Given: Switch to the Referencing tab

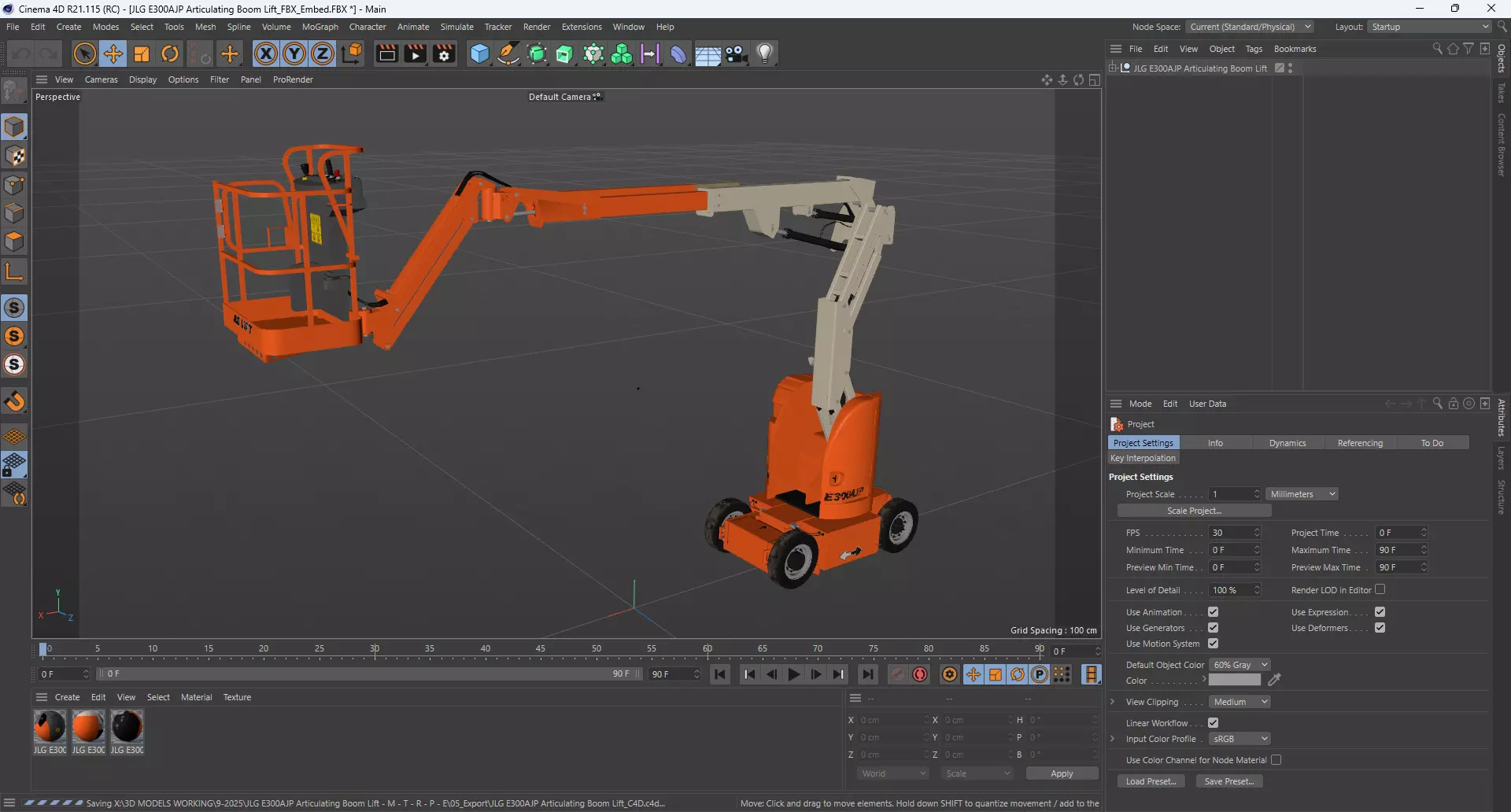Looking at the screenshot, I should coord(1360,443).
